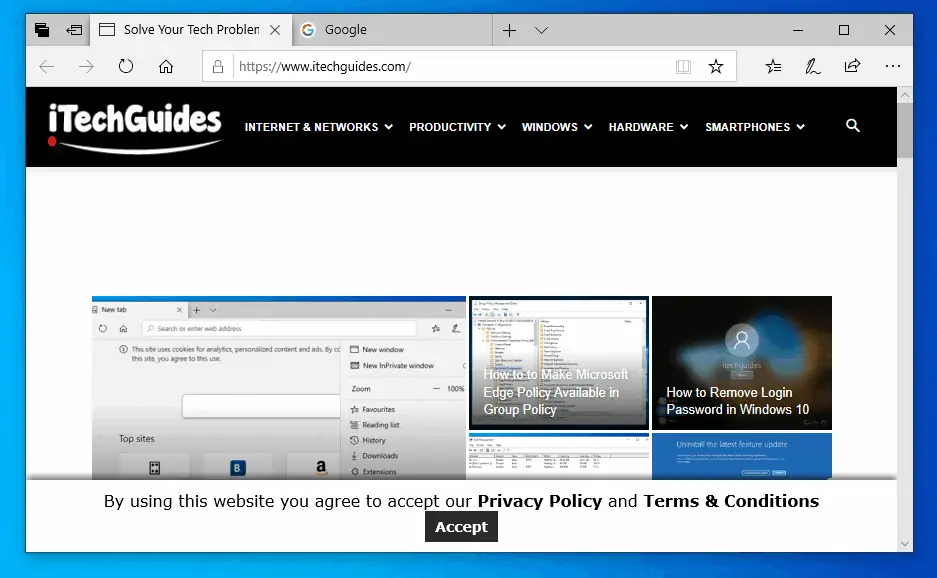This screenshot has width=937, height=578.
Task: Refresh the current page
Action: tap(125, 66)
